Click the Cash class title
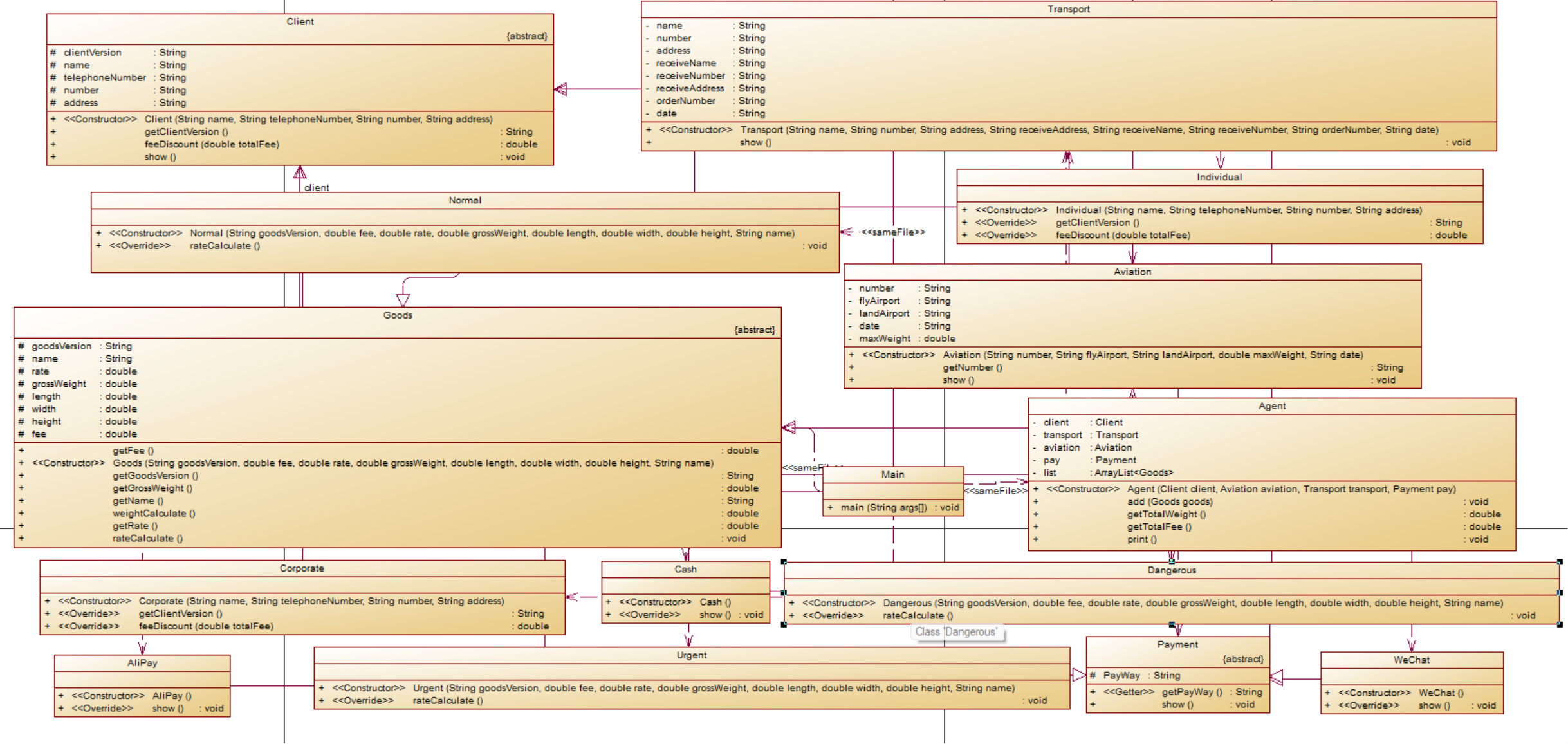 pyautogui.click(x=685, y=569)
